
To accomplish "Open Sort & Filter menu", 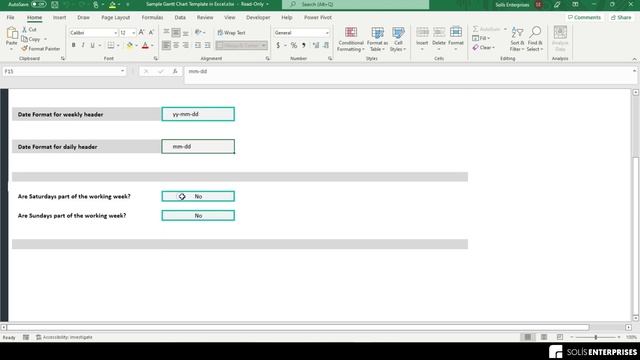I will (517, 39).
